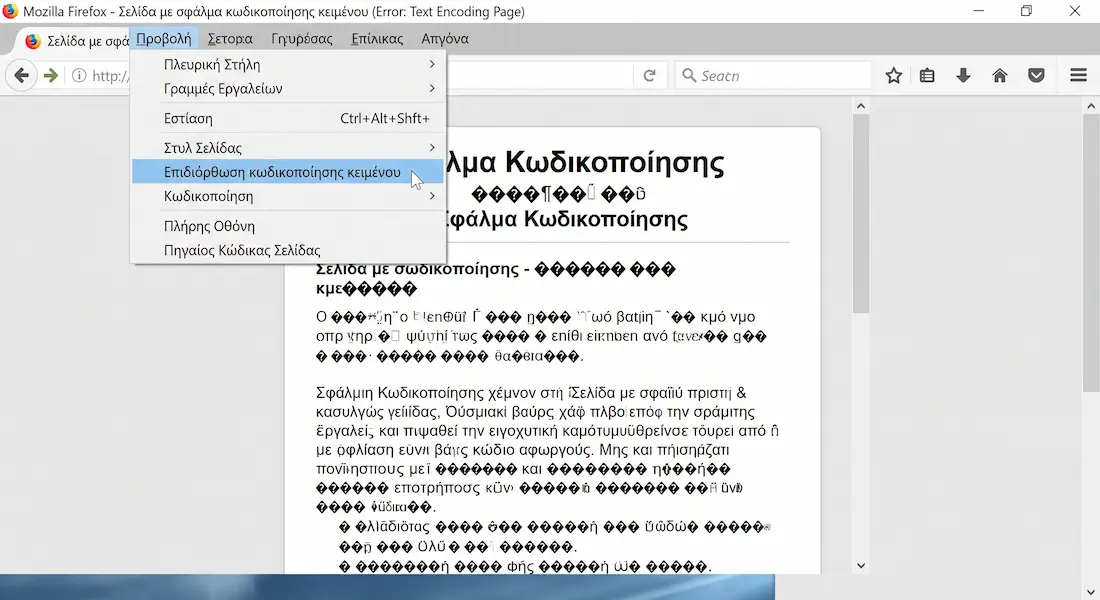Select Πλήρης Οθόνη from the menu
The image size is (1100, 600).
point(288,226)
